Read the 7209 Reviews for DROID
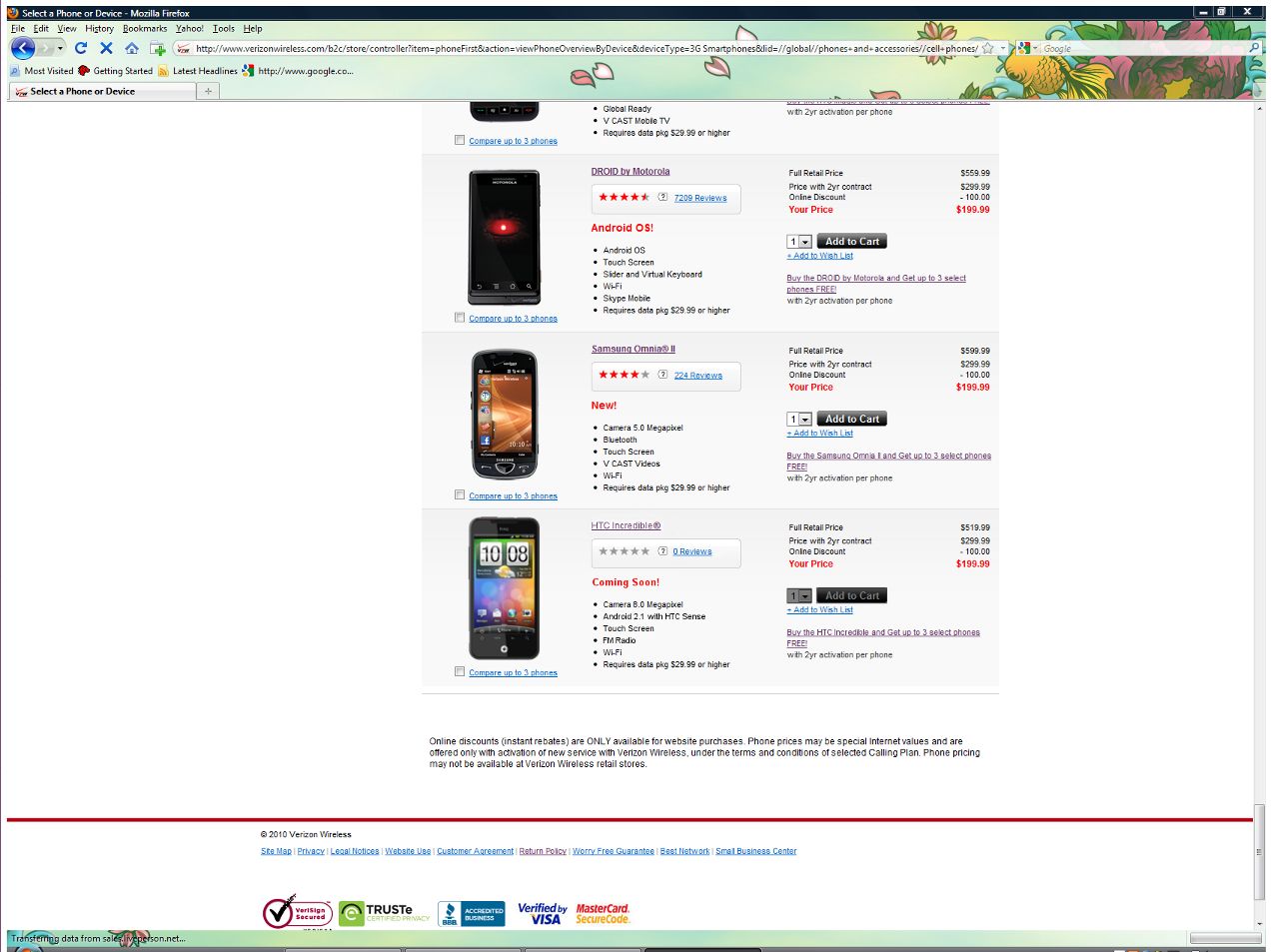This screenshot has height=952, width=1271. (700, 198)
